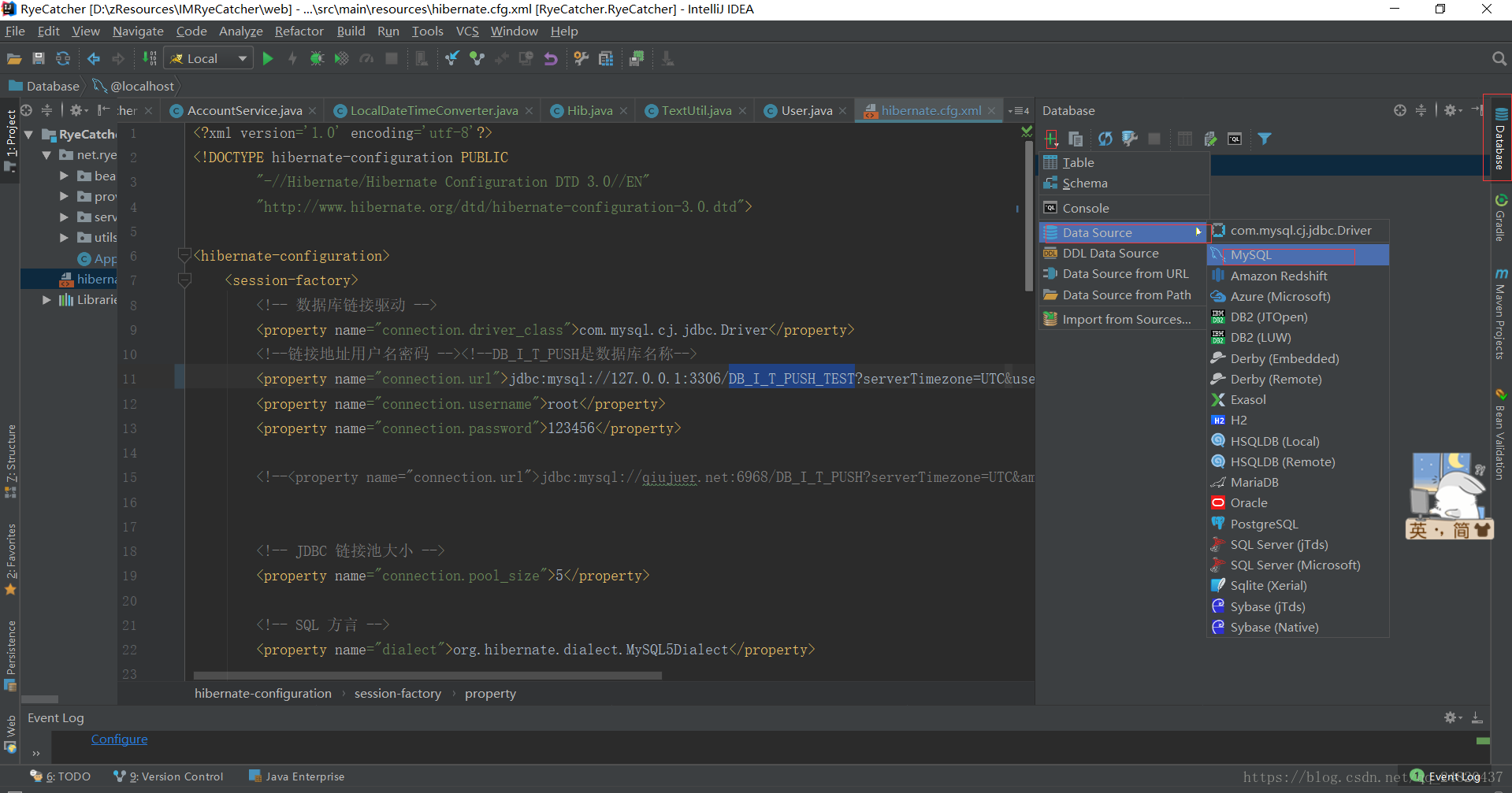Expand the serv folder in project tree

tap(64, 217)
